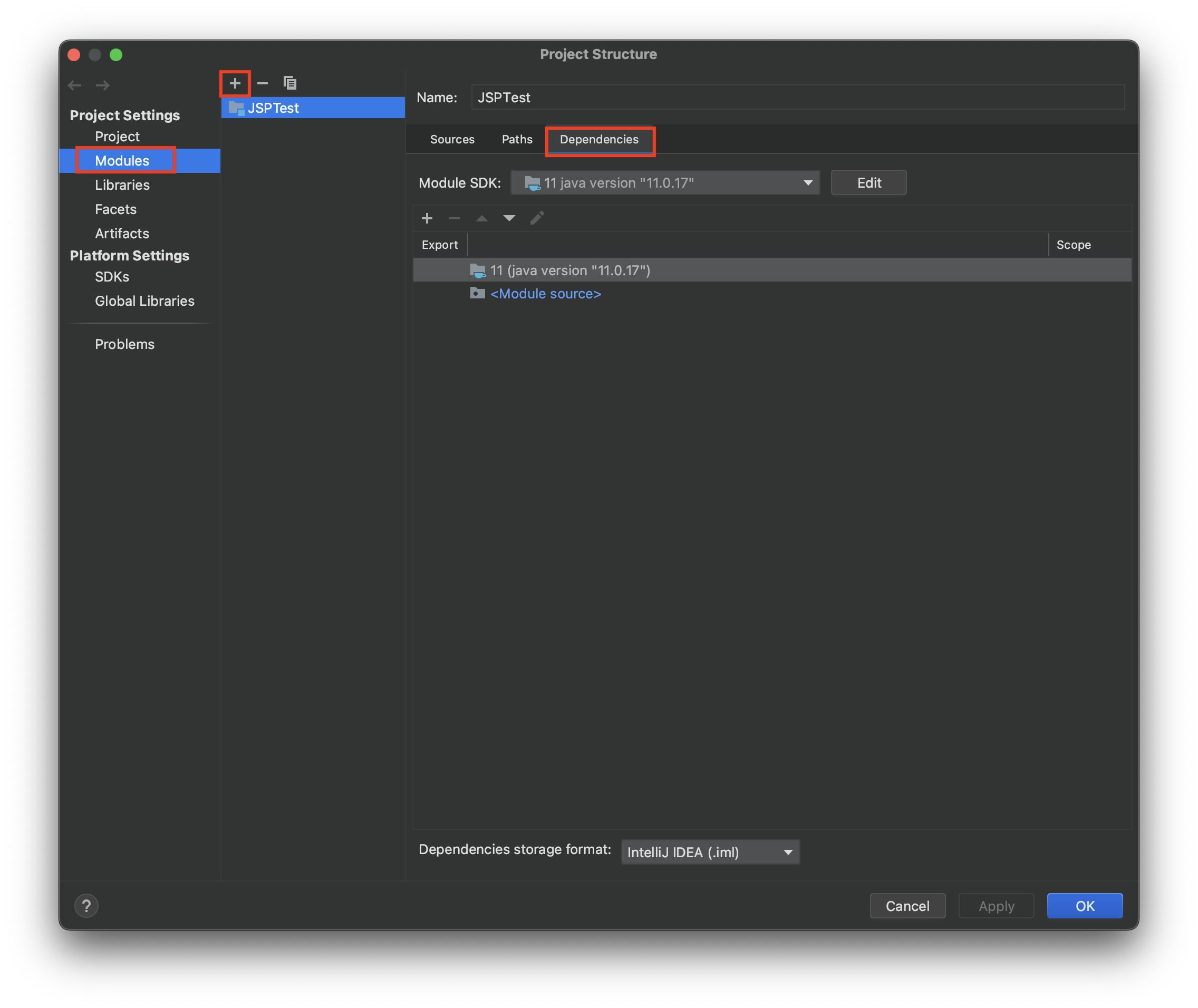This screenshot has height=1008, width=1198.
Task: Click the forward navigation arrow
Action: [x=103, y=86]
